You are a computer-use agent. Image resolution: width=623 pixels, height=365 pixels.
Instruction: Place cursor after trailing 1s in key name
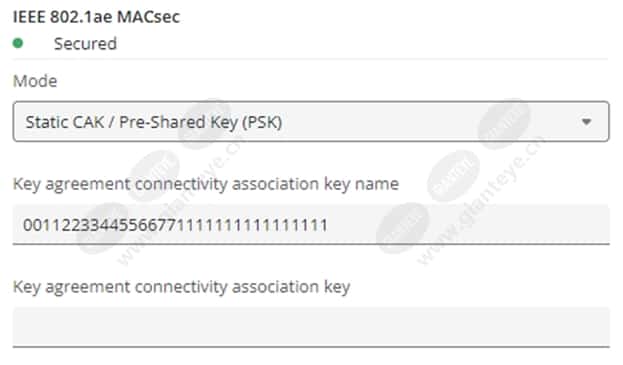click(x=329, y=225)
